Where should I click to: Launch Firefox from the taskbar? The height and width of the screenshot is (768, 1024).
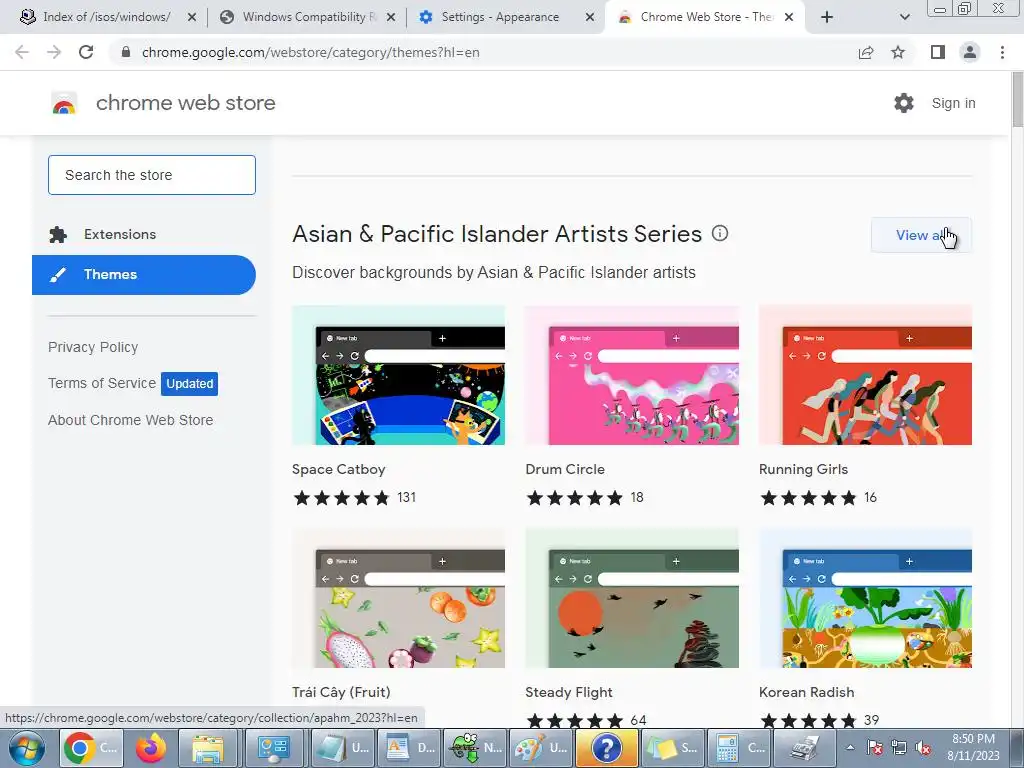pos(151,748)
